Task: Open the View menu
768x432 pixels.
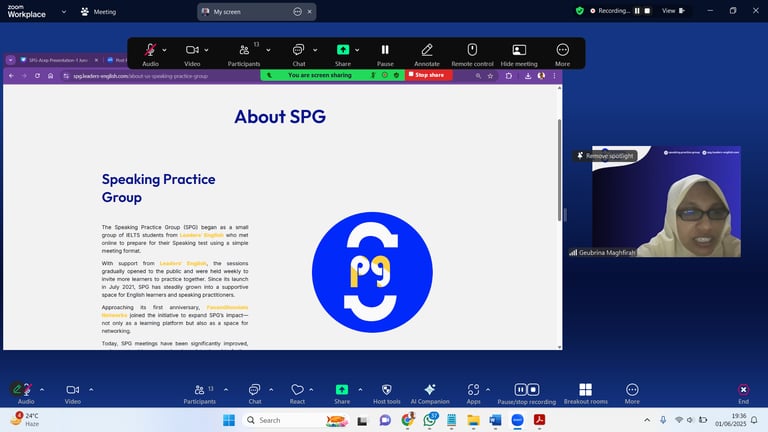Action: [x=673, y=11]
